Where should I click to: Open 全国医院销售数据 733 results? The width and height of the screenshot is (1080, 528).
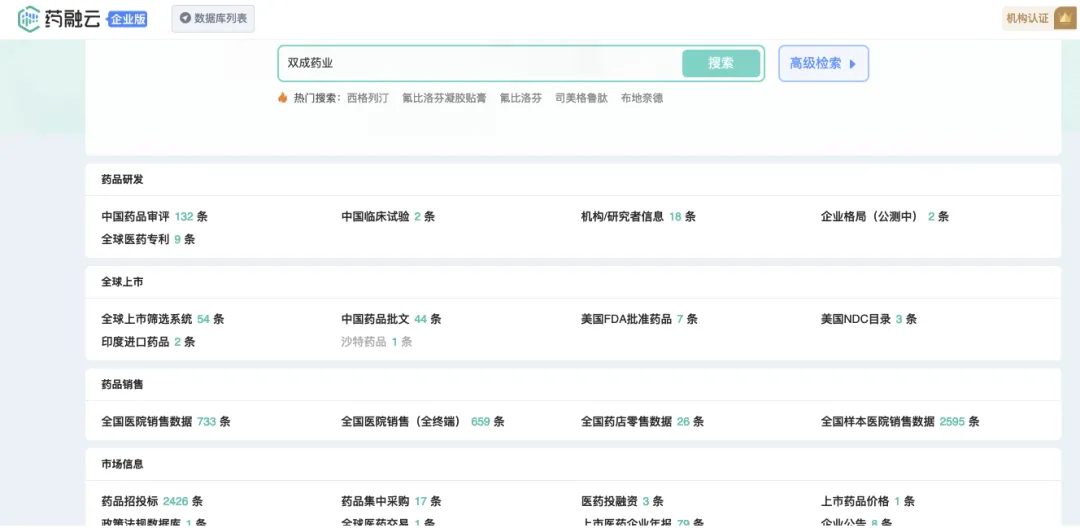tap(165, 421)
